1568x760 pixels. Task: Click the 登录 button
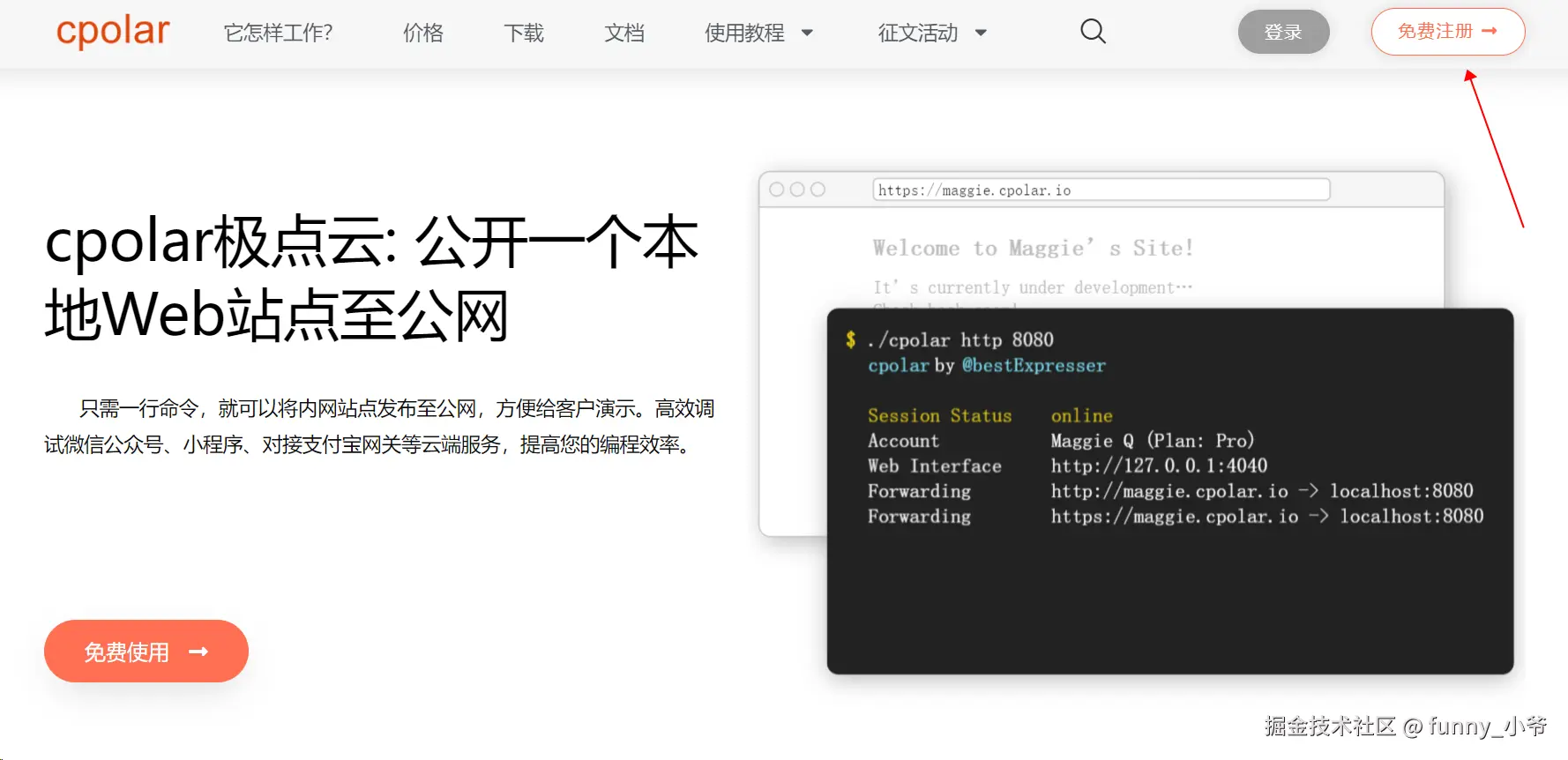(x=1283, y=32)
